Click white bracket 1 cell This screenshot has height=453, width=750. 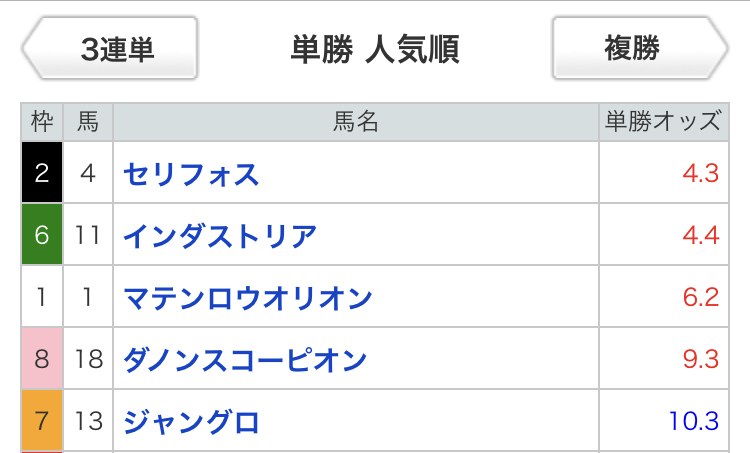pyautogui.click(x=42, y=298)
